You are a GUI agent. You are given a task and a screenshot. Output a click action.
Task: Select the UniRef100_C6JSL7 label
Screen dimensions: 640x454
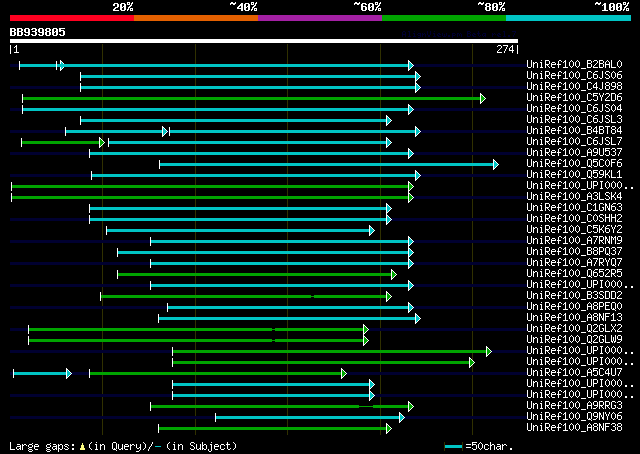click(574, 142)
